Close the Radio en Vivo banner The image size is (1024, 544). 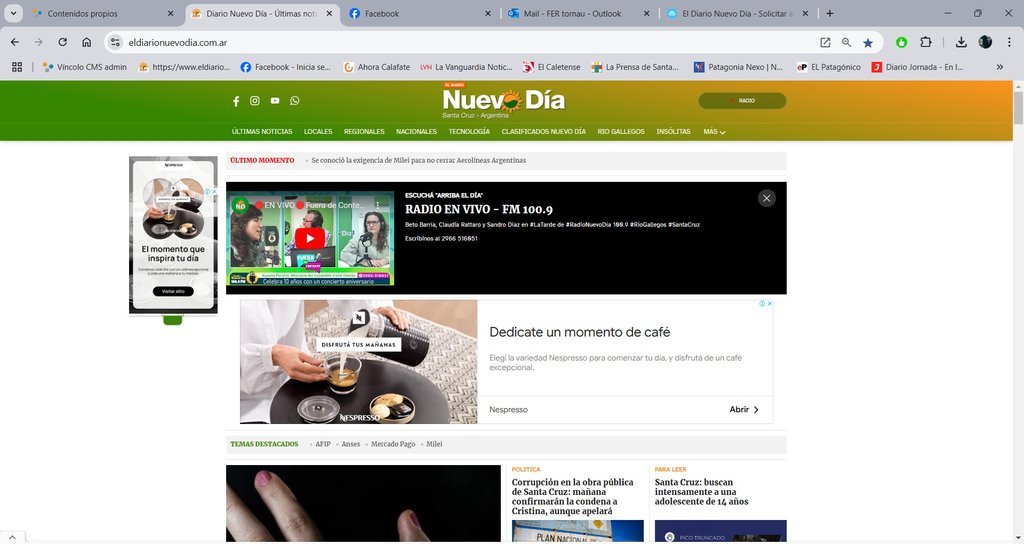tap(767, 198)
